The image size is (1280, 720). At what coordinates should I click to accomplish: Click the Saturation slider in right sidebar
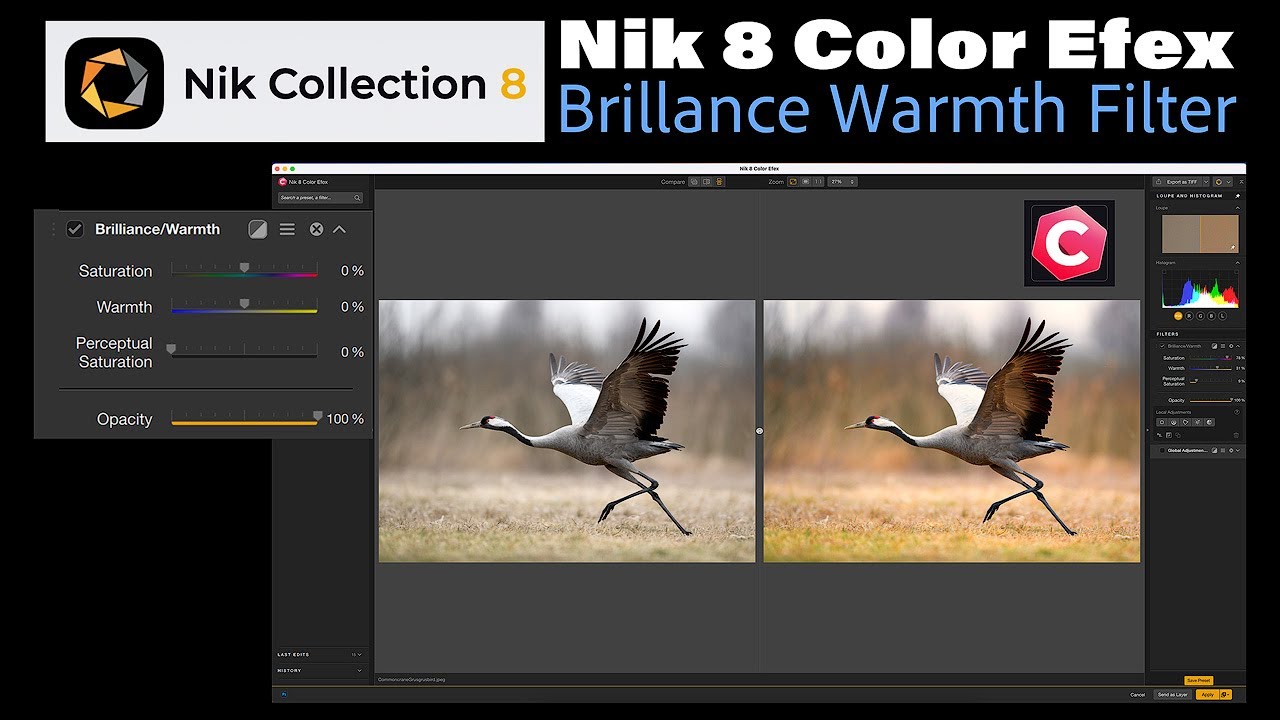coord(1211,358)
